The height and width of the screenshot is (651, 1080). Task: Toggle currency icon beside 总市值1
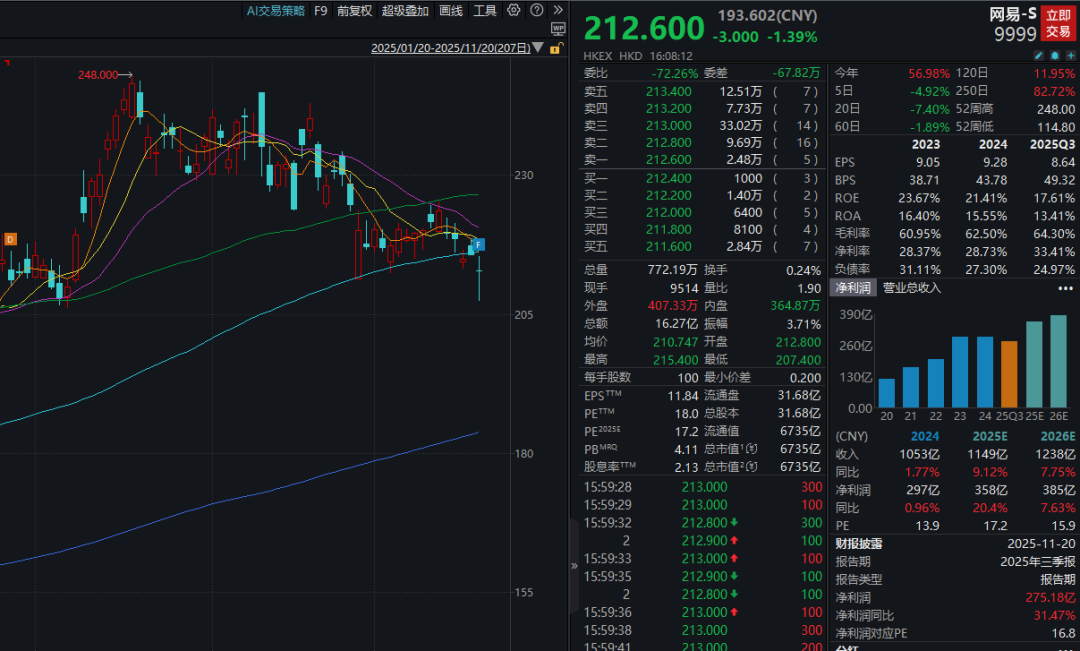point(753,449)
